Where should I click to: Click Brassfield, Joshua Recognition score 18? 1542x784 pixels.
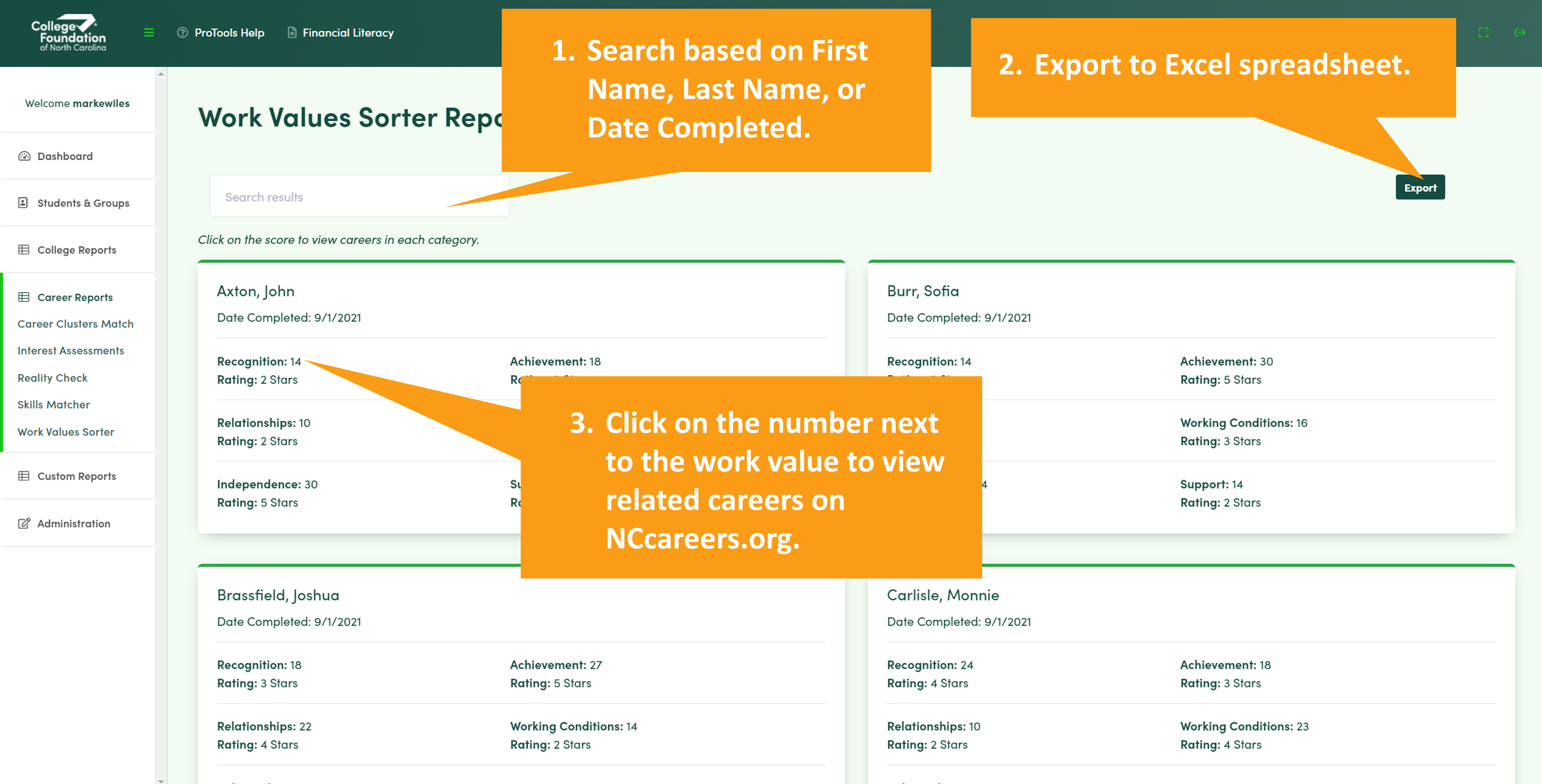click(x=296, y=665)
